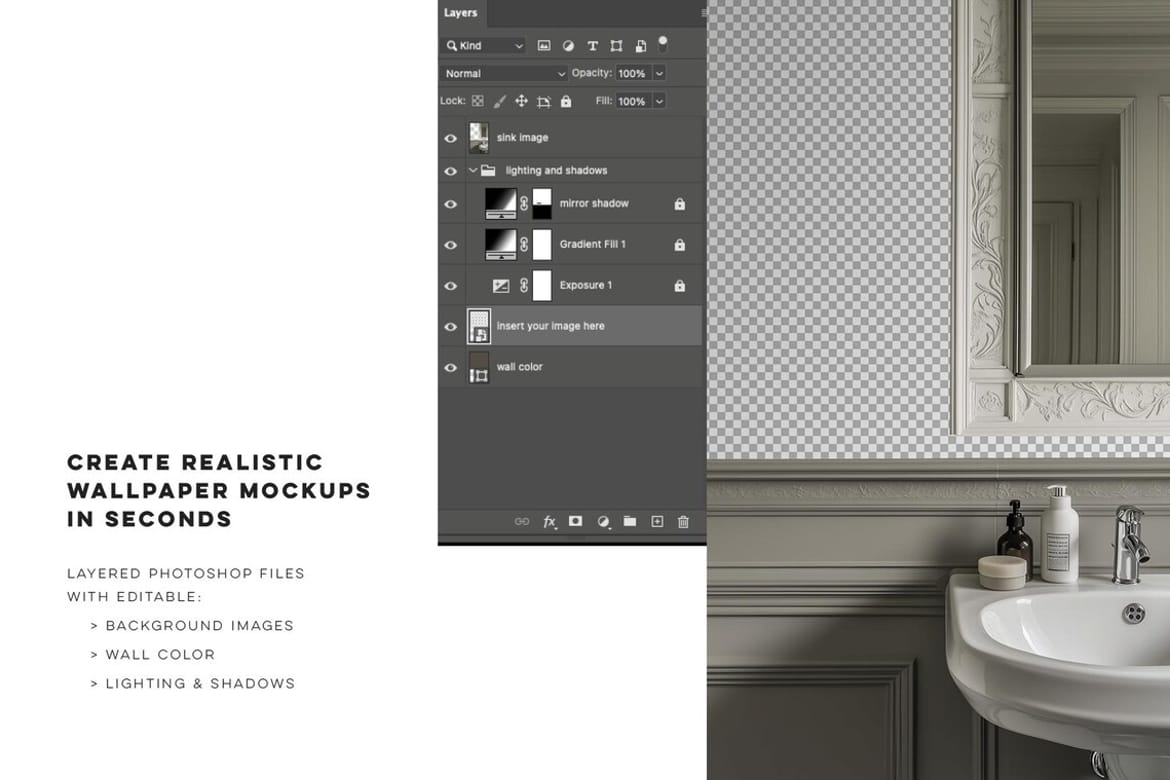Image resolution: width=1170 pixels, height=780 pixels.
Task: Create a new layer plus icon
Action: coord(657,521)
